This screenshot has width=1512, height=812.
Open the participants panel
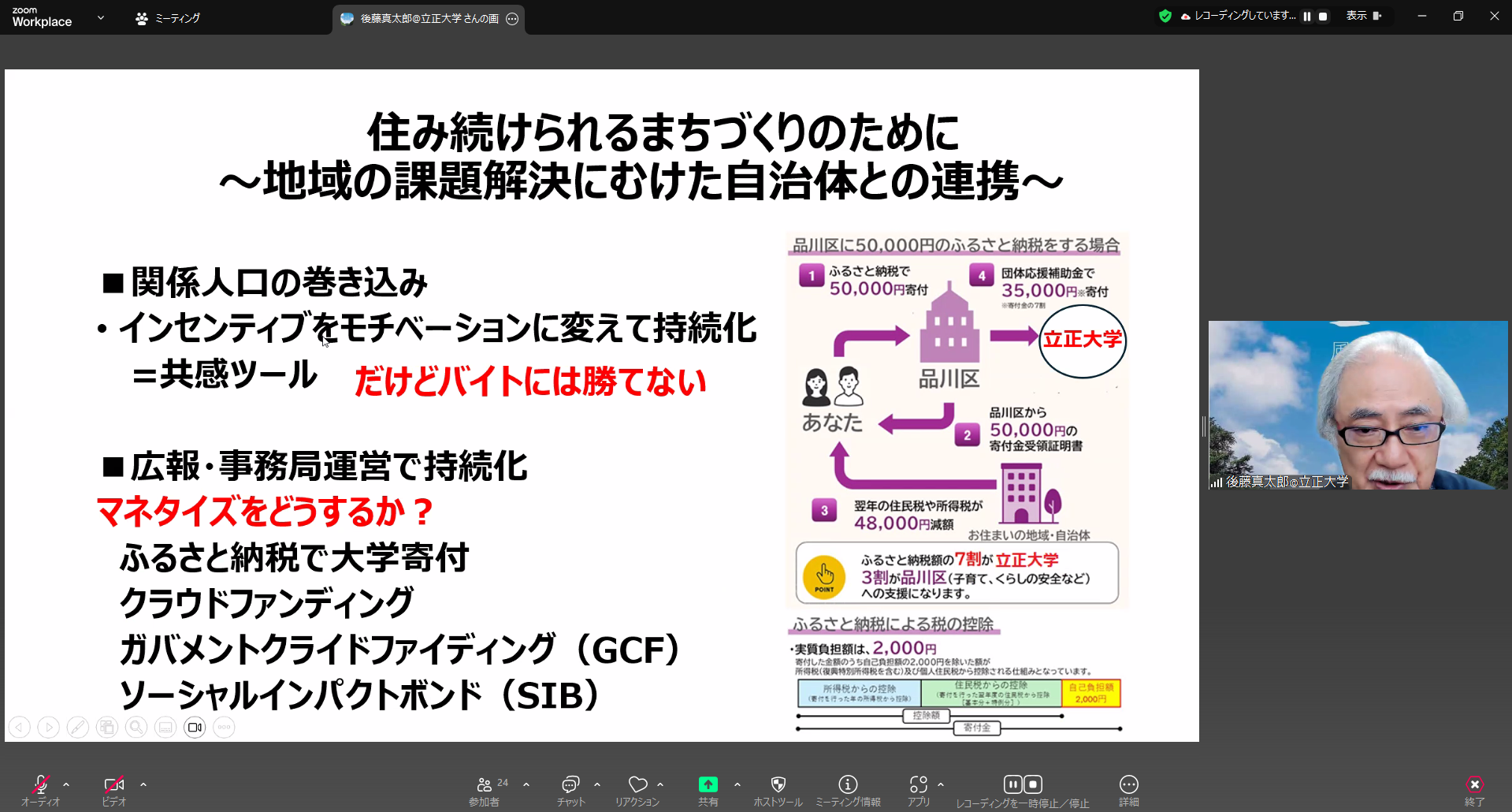coord(485,789)
